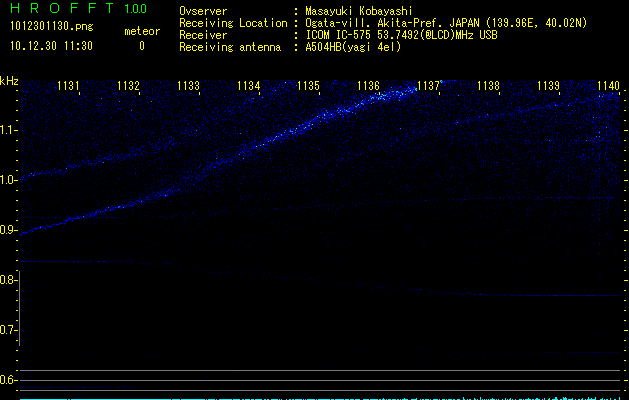Click the Ovserver field label
Screen dimensions: 629x400
pyautogui.click(x=203, y=11)
